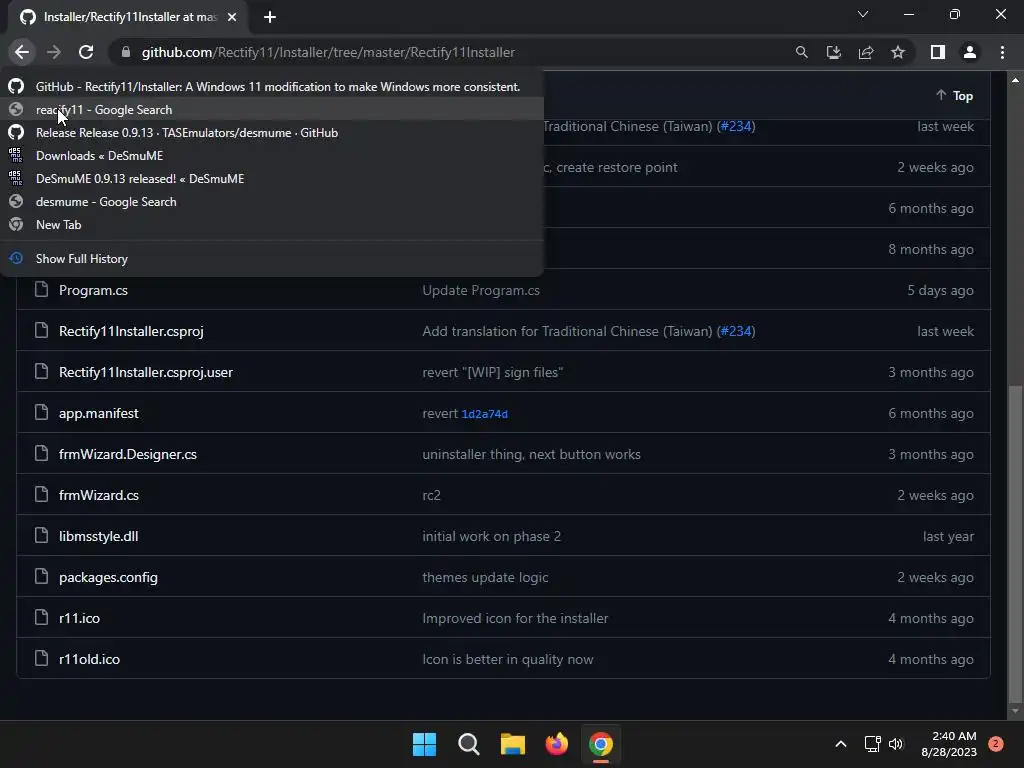Image resolution: width=1024 pixels, height=768 pixels.
Task: Go back to GitHub - Rectify11/Installer history entry
Action: point(272,86)
